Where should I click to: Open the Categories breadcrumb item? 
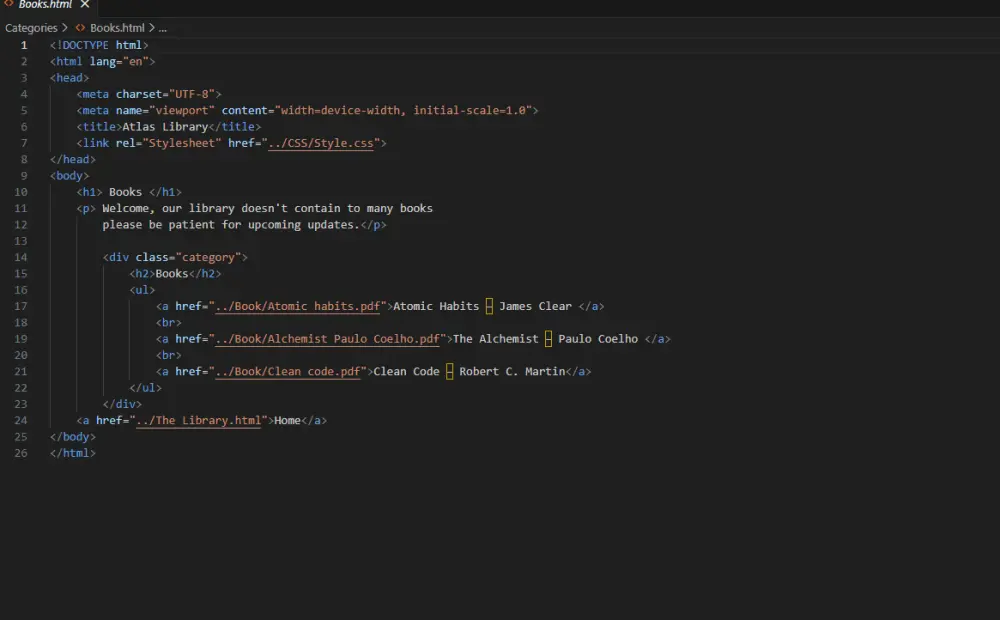click(32, 27)
